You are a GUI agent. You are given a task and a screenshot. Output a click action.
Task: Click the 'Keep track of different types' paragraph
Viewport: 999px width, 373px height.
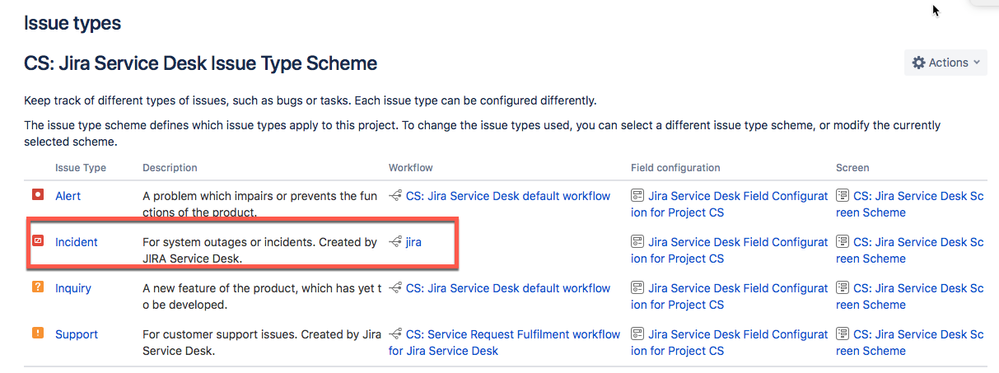pyautogui.click(x=310, y=101)
